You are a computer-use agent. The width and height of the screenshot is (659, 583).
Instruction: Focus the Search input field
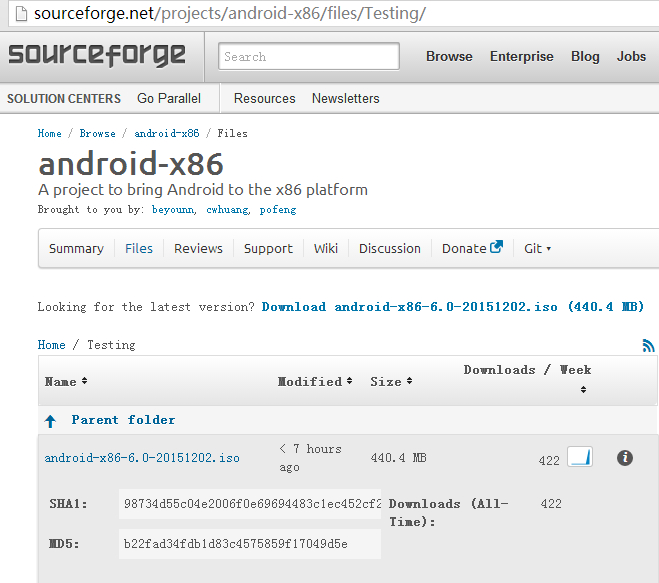click(x=308, y=56)
